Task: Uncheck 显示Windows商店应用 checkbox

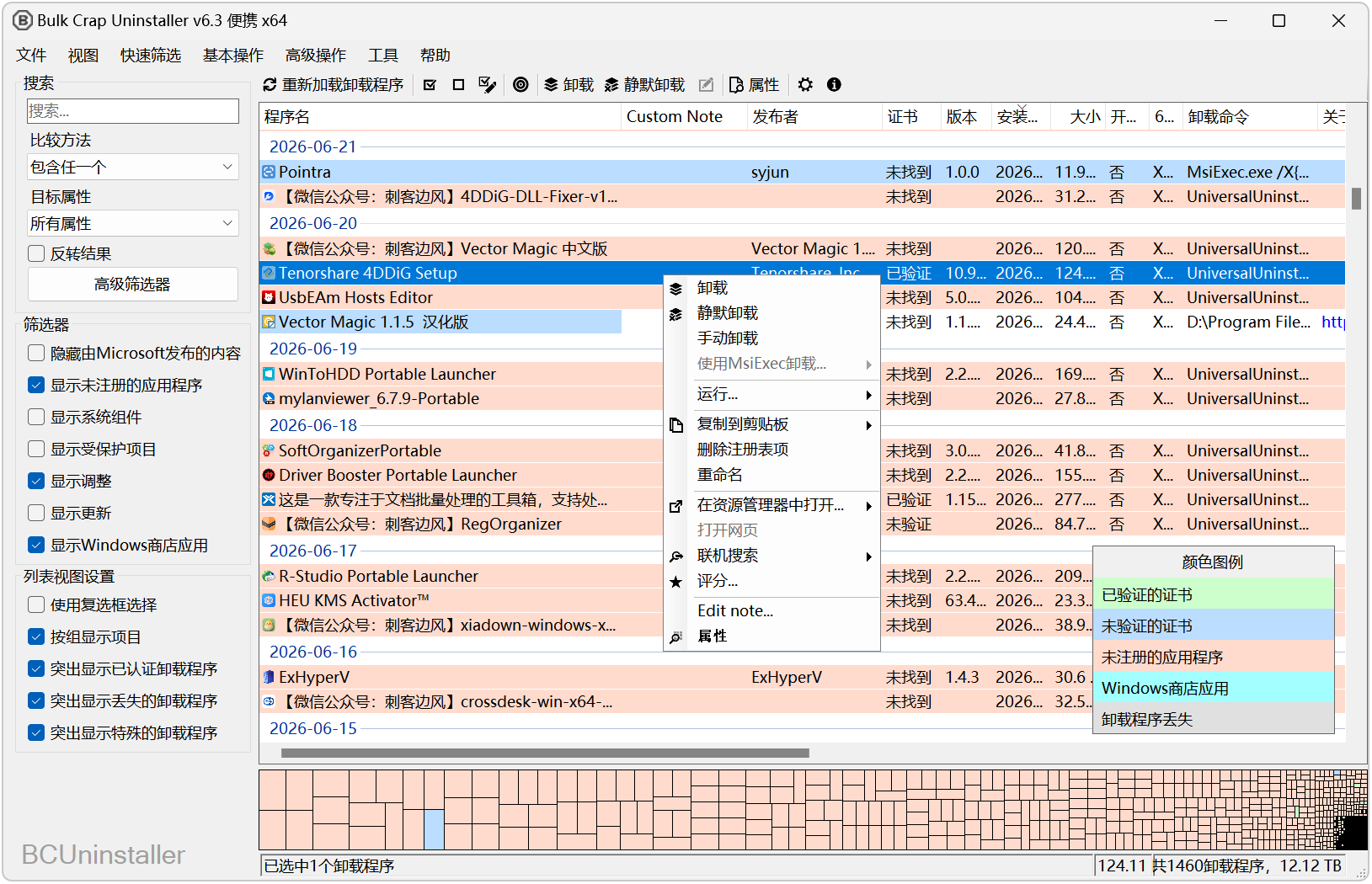Action: pos(36,545)
